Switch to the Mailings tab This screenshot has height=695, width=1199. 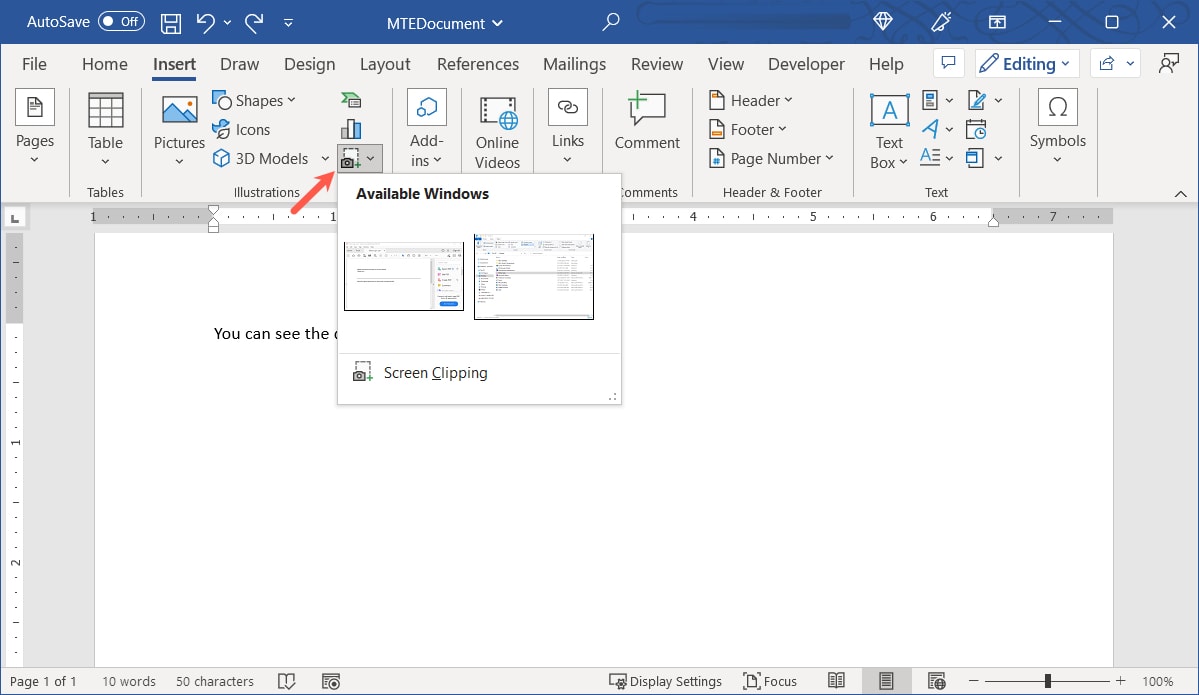pyautogui.click(x=574, y=63)
